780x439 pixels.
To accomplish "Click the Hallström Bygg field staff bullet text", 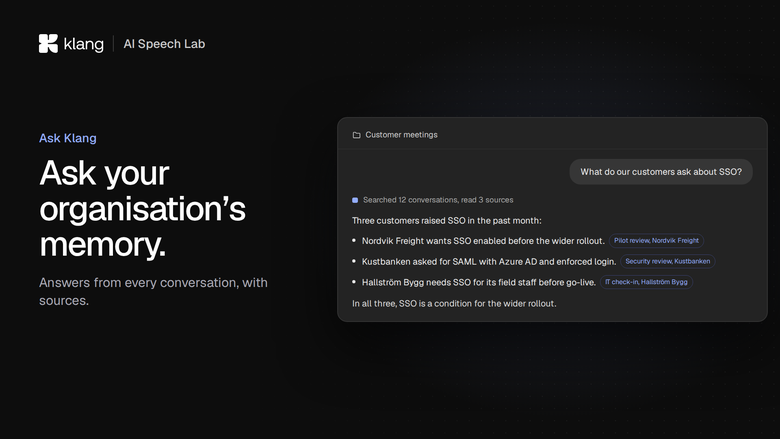I will tap(479, 282).
